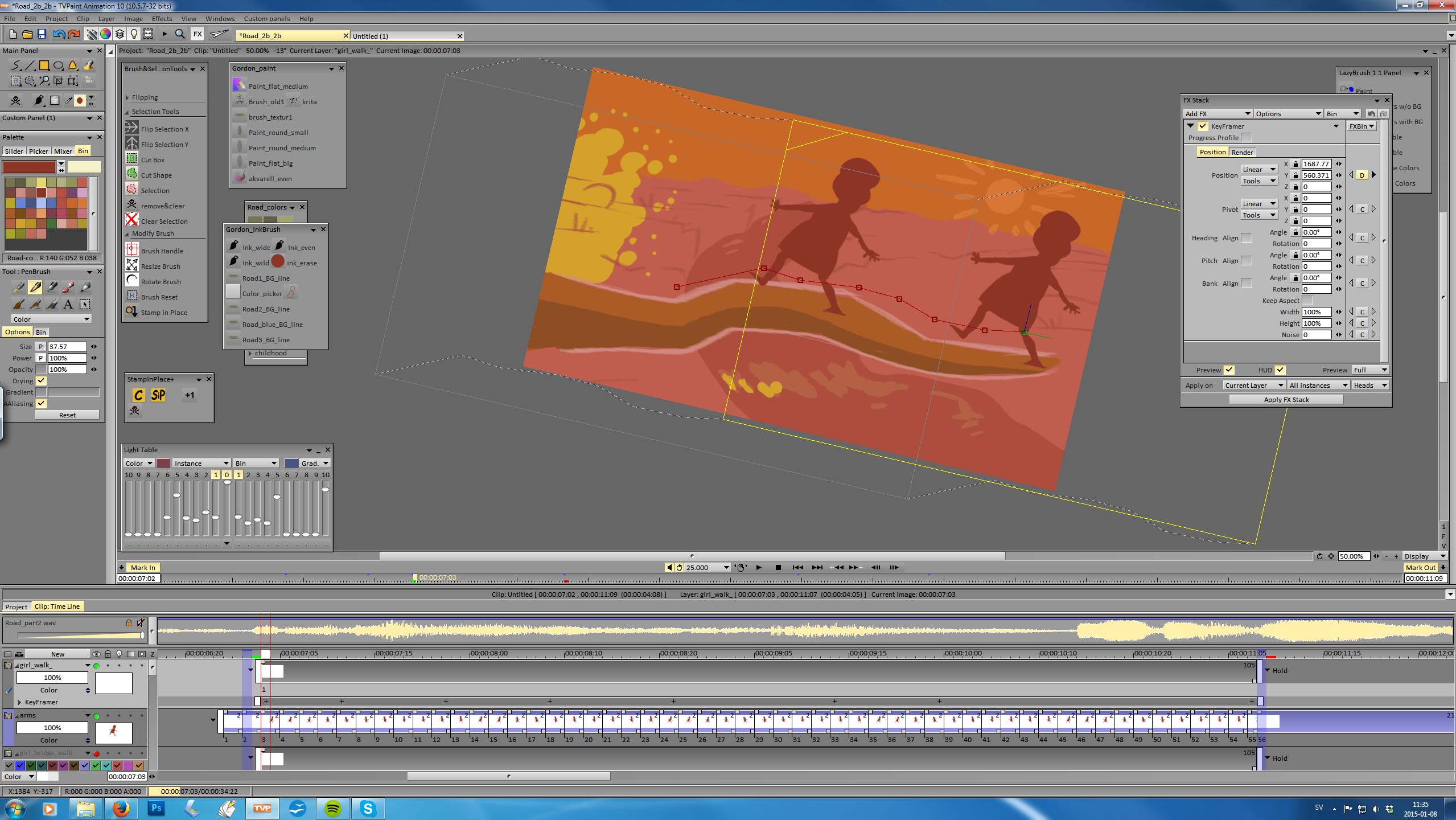Image resolution: width=1456 pixels, height=820 pixels.
Task: Click the Reset button in tool options
Action: click(x=67, y=415)
